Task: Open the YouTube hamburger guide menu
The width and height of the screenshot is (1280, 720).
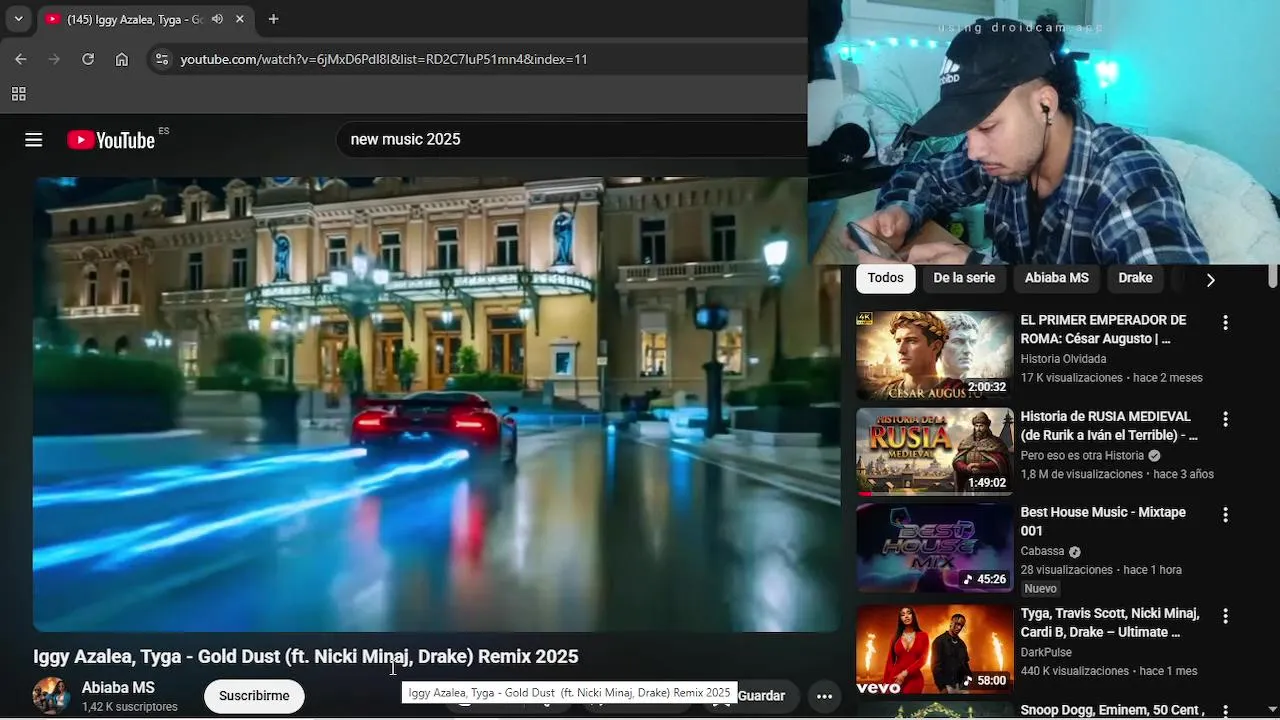Action: [x=34, y=140]
